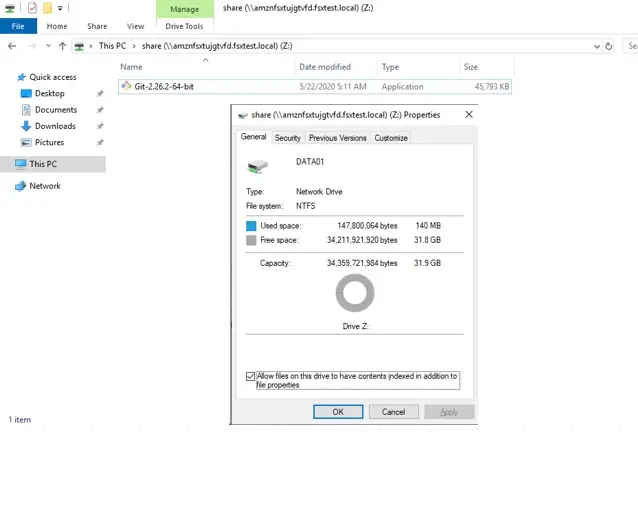638x510 pixels.
Task: Click the pin icon next to Documents
Action: click(100, 110)
